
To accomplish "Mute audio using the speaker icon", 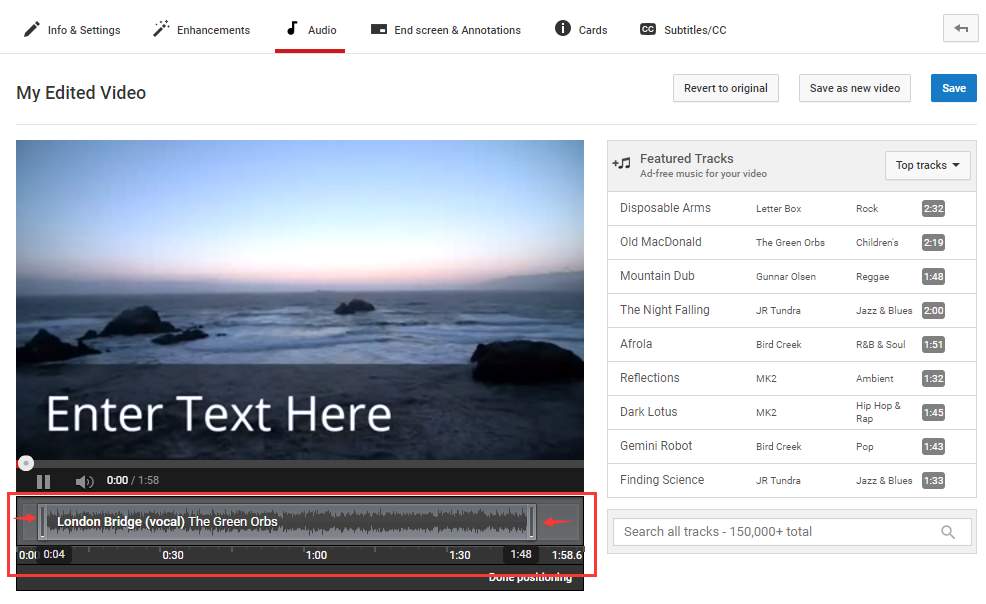I will pos(84,481).
